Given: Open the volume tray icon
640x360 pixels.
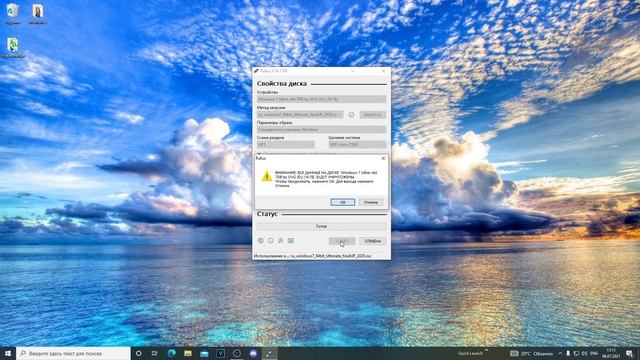Looking at the screenshot, I should pos(584,353).
